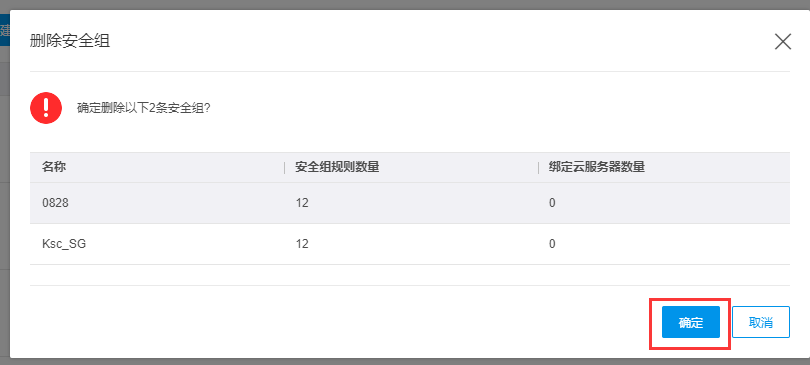Image resolution: width=810 pixels, height=365 pixels.
Task: Click rule count 12 in the Ksc_SG row
Action: 302,244
